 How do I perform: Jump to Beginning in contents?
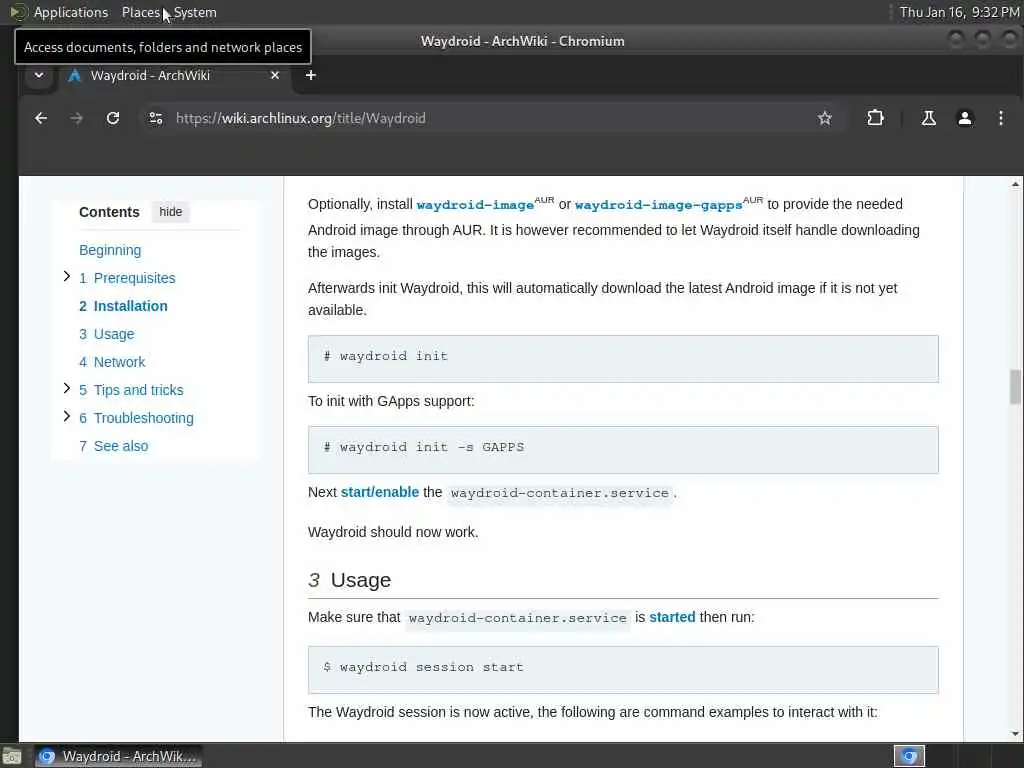(x=110, y=250)
